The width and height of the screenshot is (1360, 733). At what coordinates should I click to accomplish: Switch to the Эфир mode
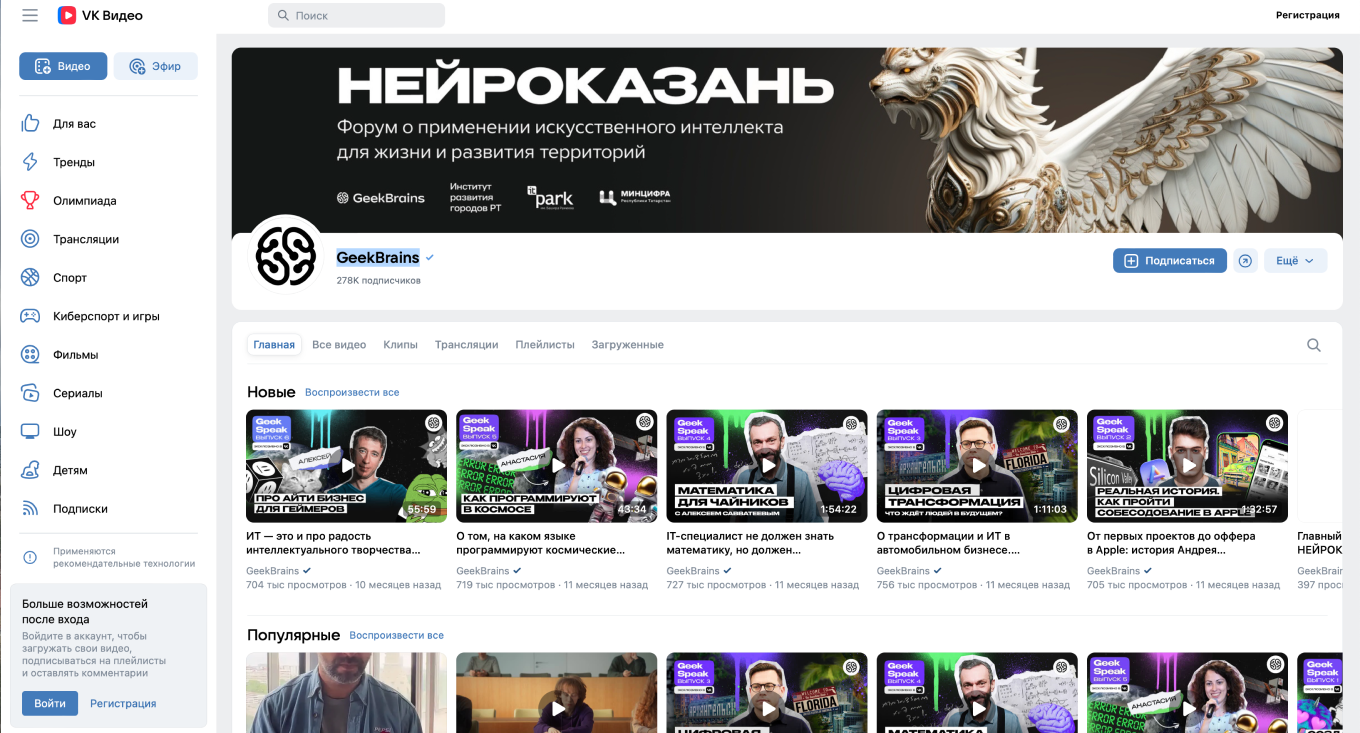click(x=155, y=66)
